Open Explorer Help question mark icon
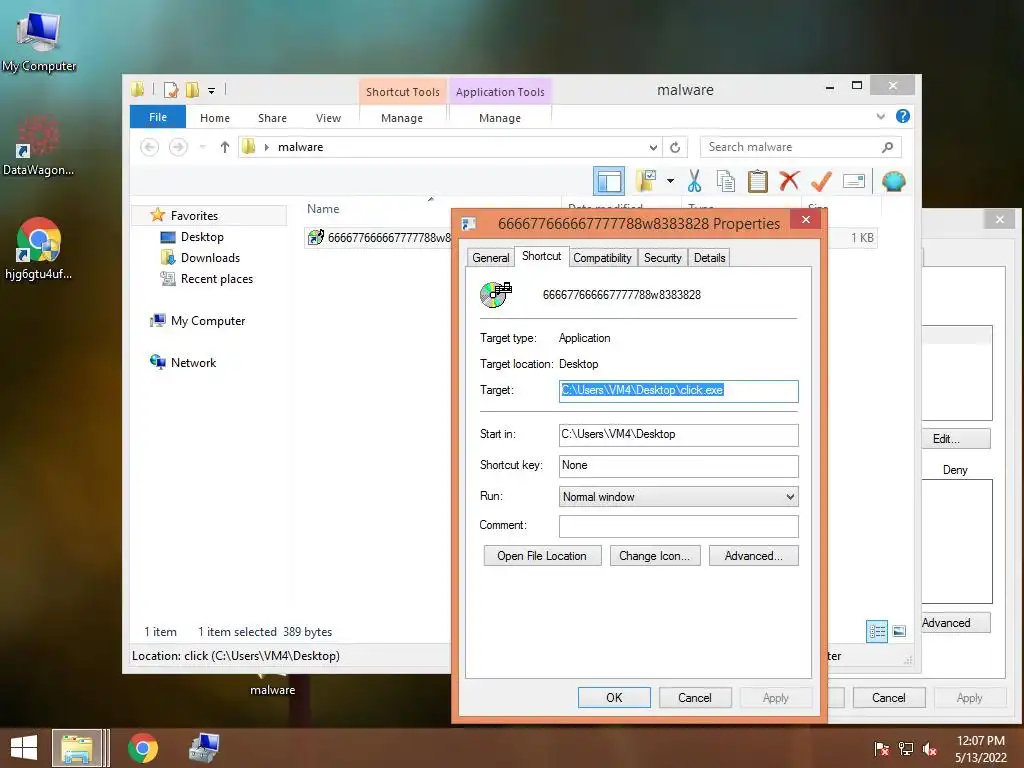This screenshot has height=768, width=1024. coord(903,116)
